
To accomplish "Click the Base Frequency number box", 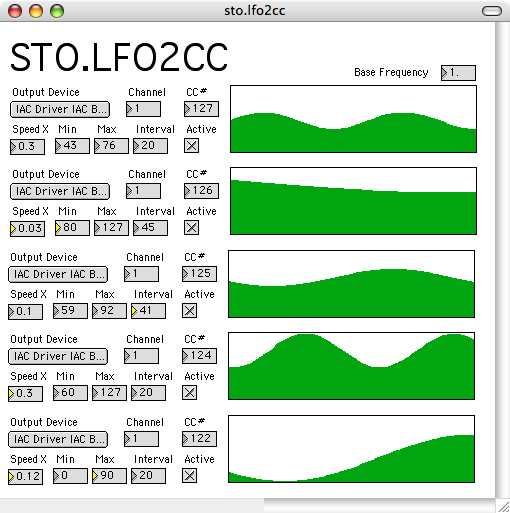I will [458, 73].
